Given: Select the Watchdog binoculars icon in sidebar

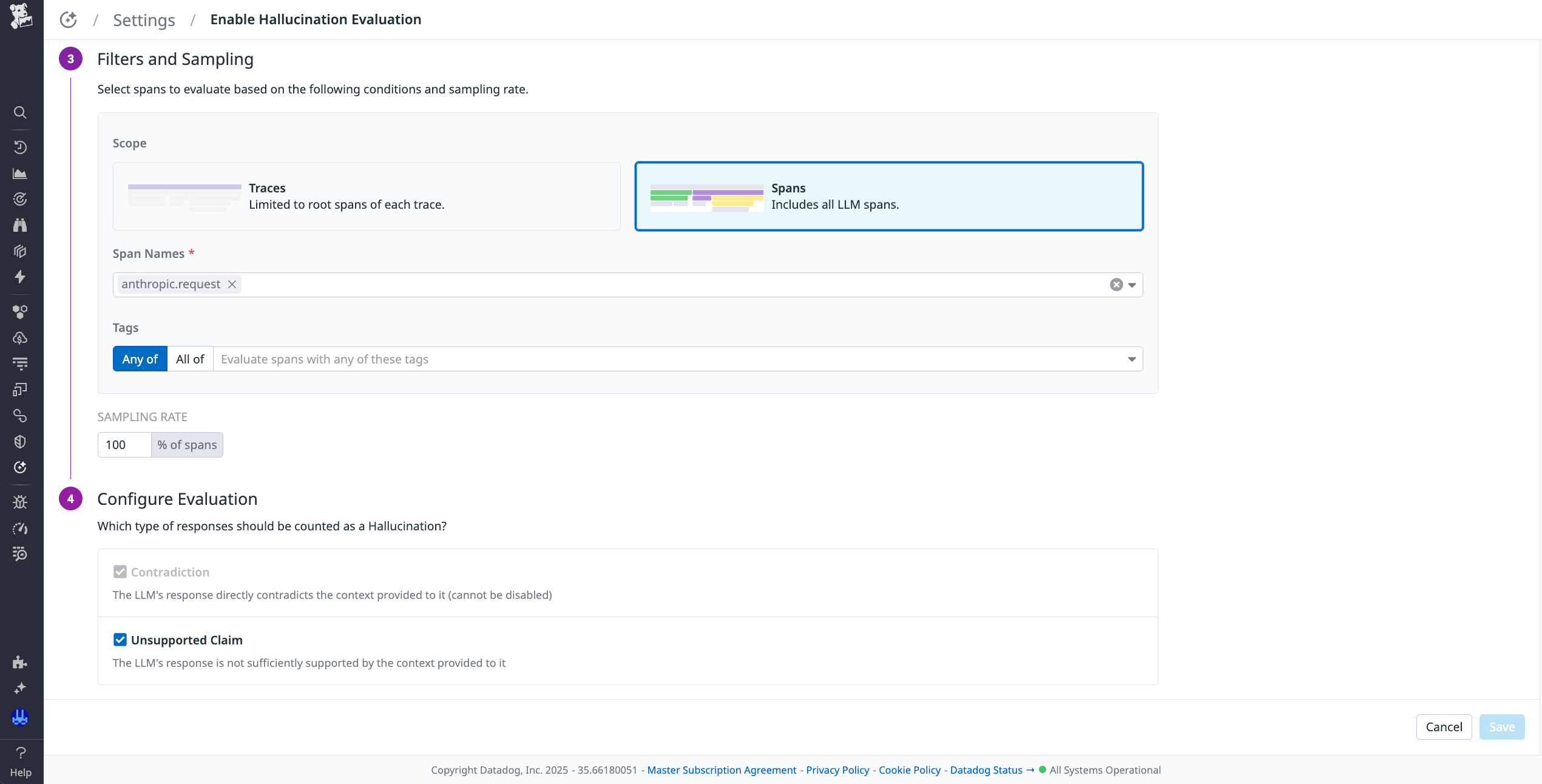Looking at the screenshot, I should point(21,225).
